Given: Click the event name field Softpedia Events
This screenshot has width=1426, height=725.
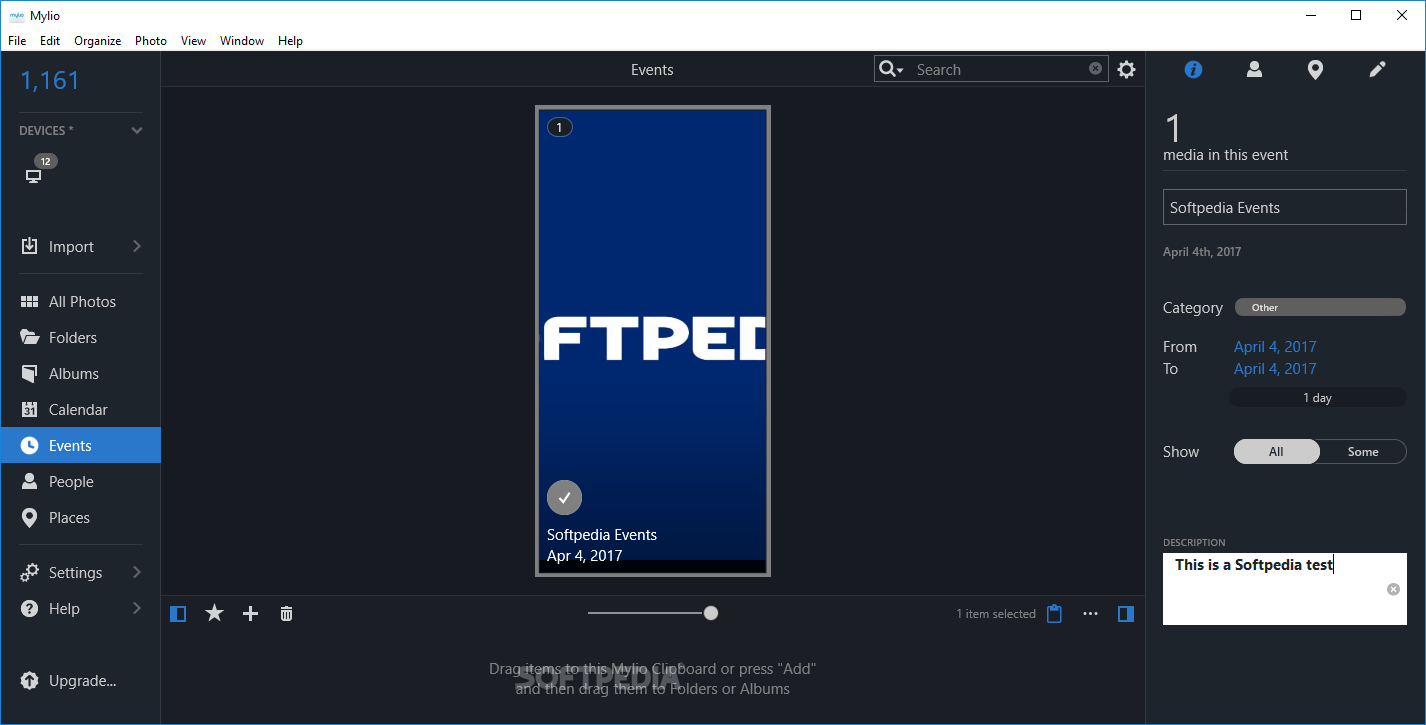Looking at the screenshot, I should click(x=1284, y=208).
